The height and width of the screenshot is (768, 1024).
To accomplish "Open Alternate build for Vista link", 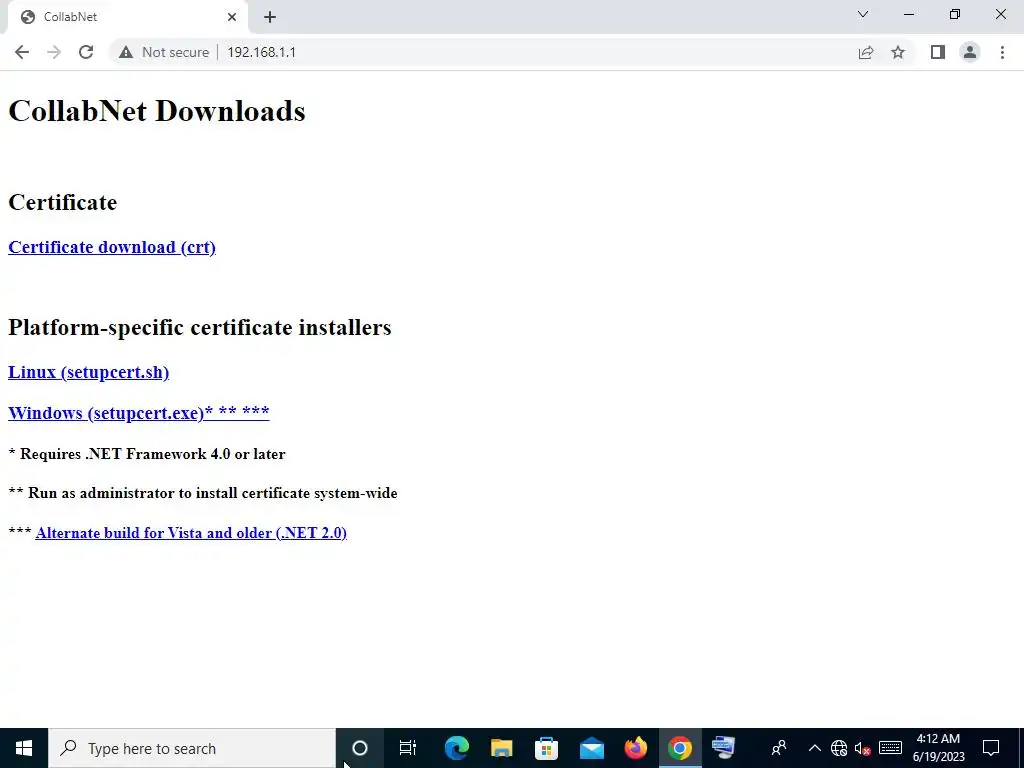I will (x=191, y=532).
